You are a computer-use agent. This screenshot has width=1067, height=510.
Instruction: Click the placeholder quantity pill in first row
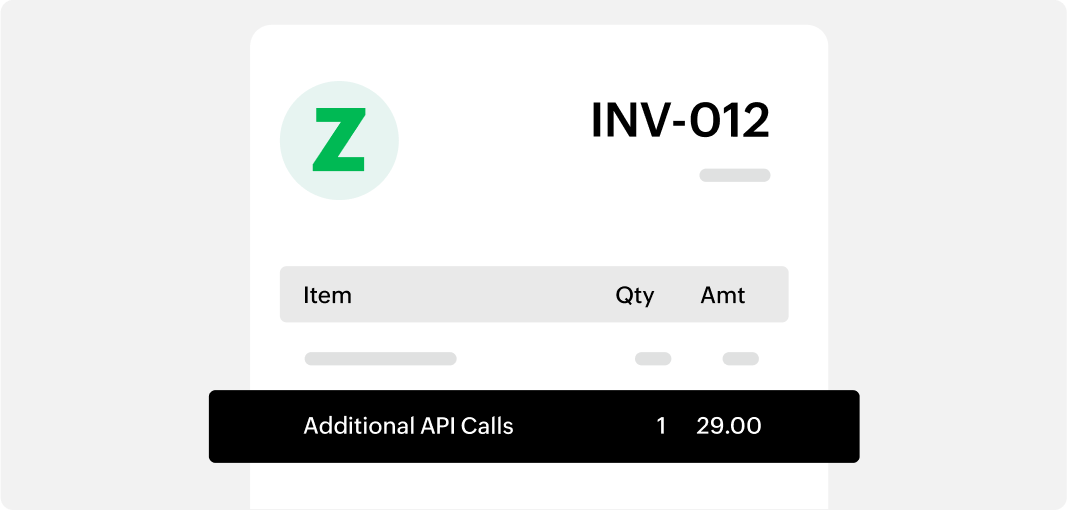pyautogui.click(x=653, y=358)
